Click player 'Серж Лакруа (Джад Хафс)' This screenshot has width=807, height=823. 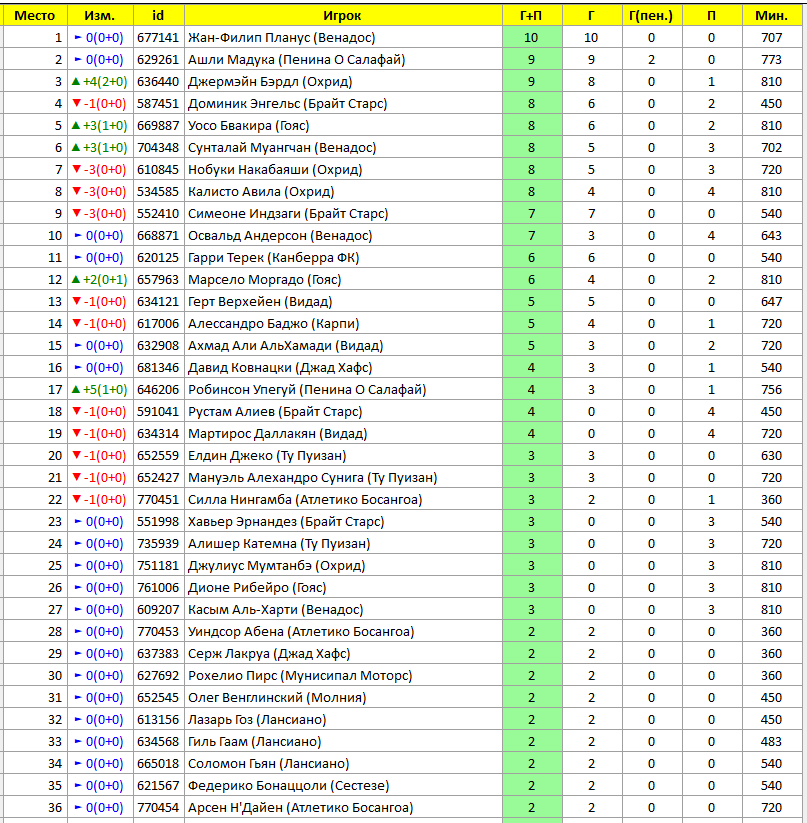269,654
